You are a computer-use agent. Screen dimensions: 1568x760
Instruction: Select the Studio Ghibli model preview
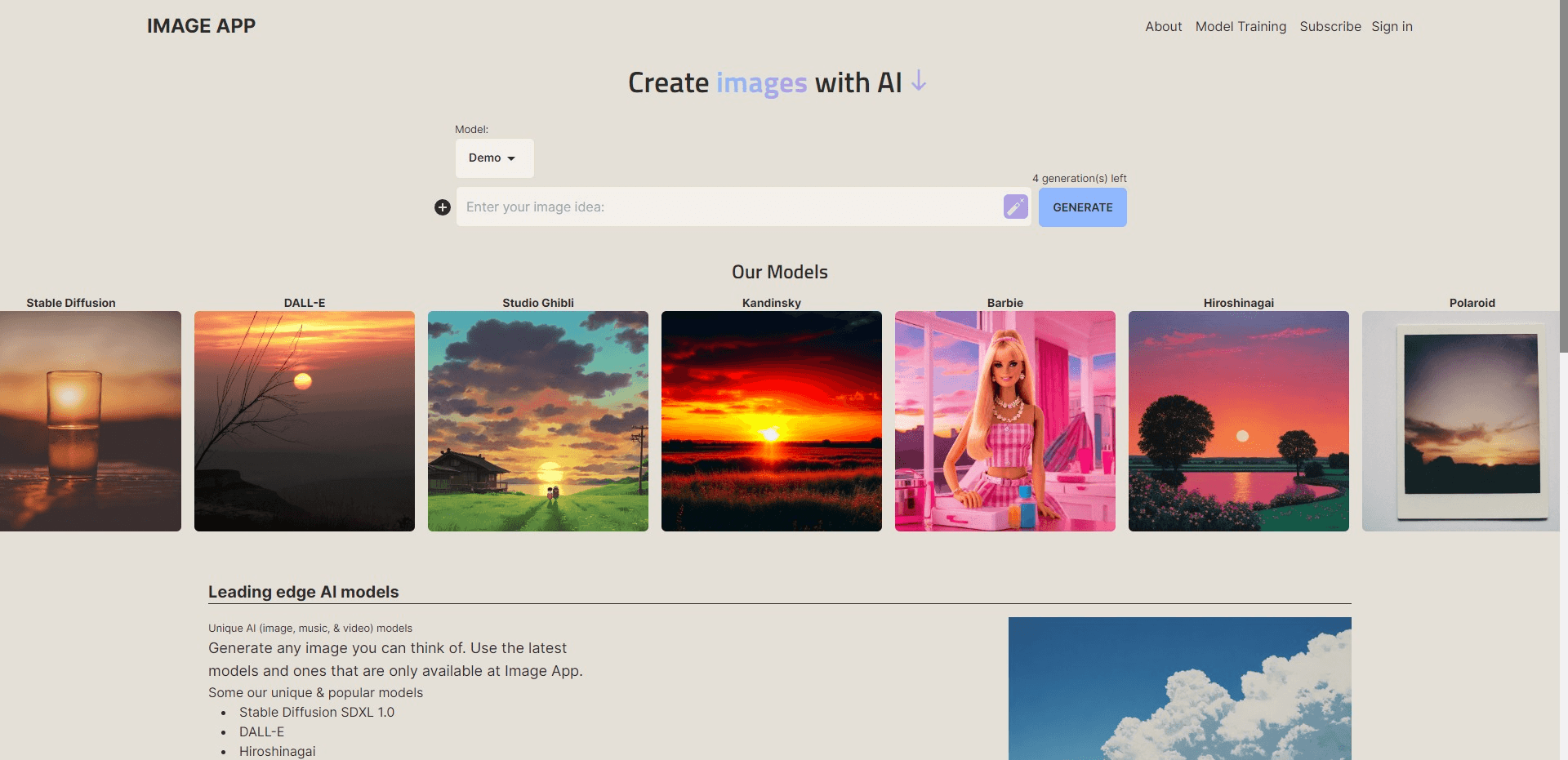pos(537,421)
